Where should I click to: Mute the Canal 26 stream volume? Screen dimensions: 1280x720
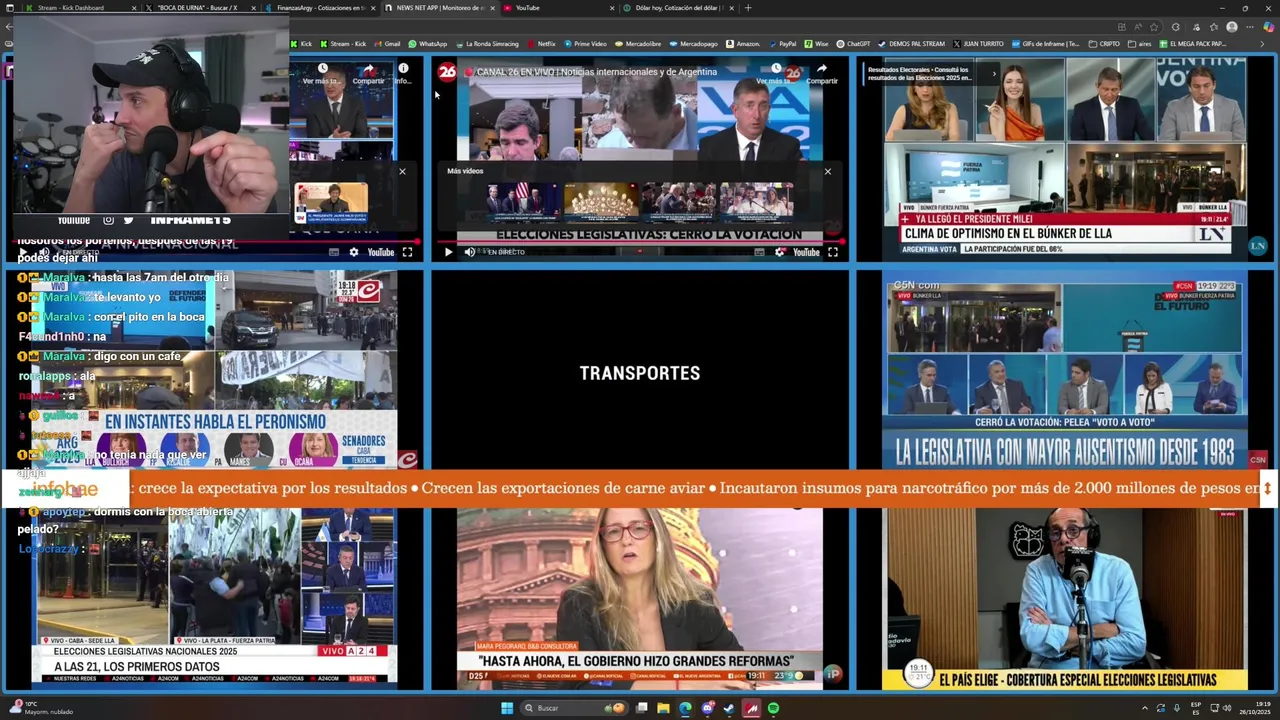point(469,252)
